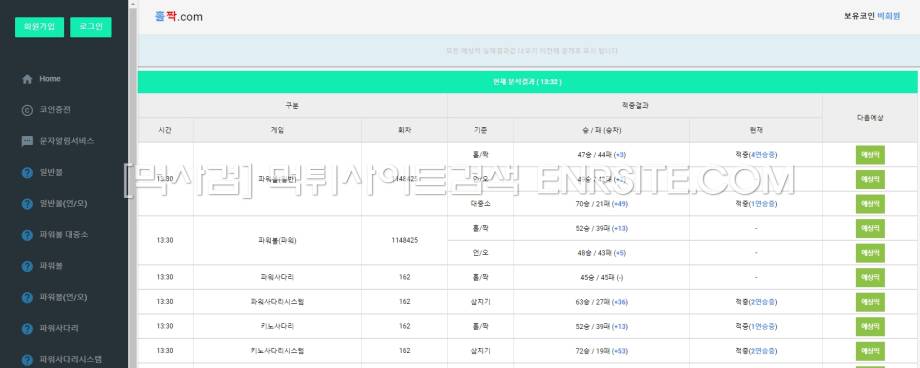Click the 문자알림서비스 chat bubble icon
920x368 pixels.
[x=27, y=141]
